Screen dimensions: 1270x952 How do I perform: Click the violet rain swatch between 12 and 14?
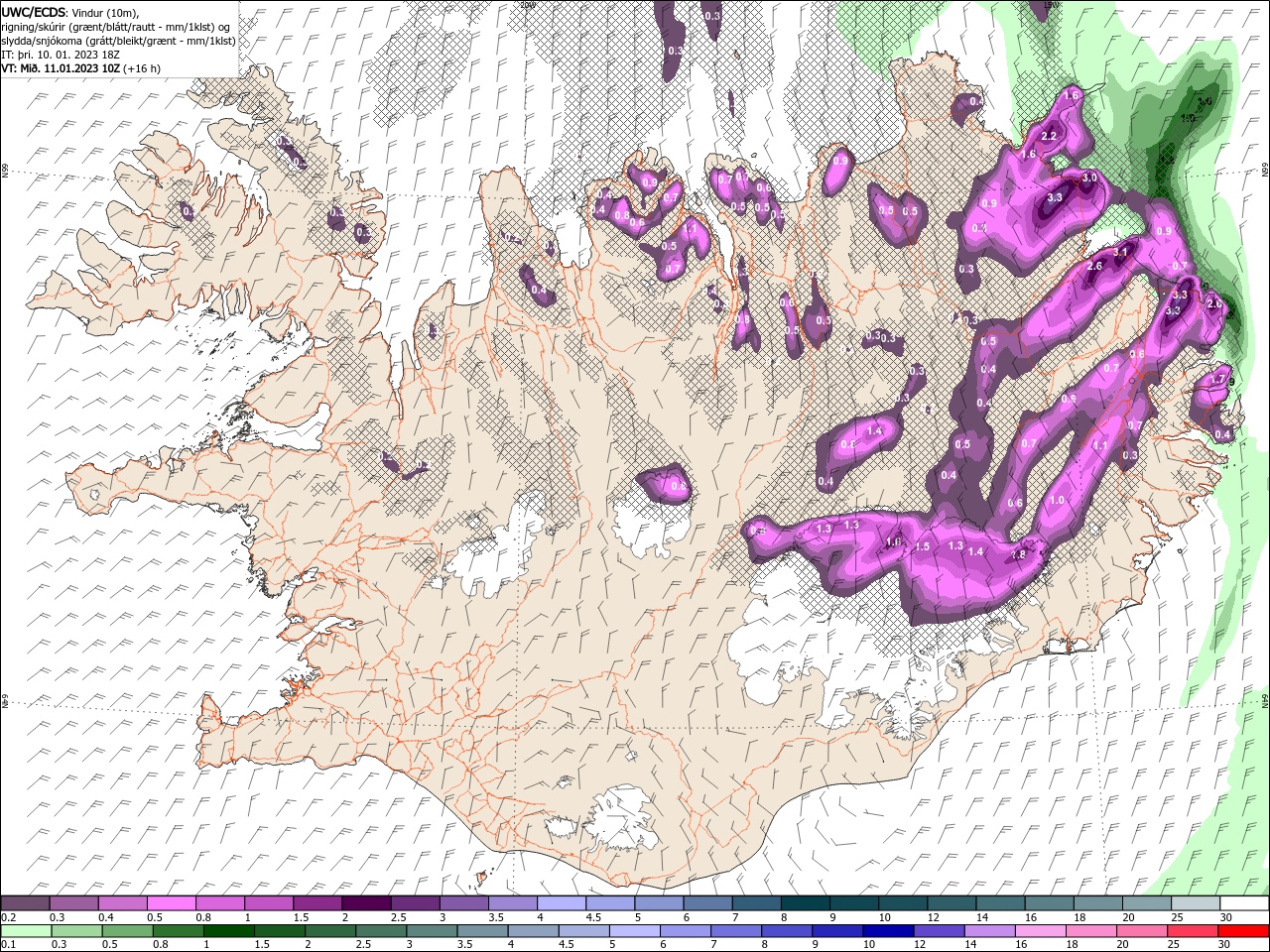940,931
